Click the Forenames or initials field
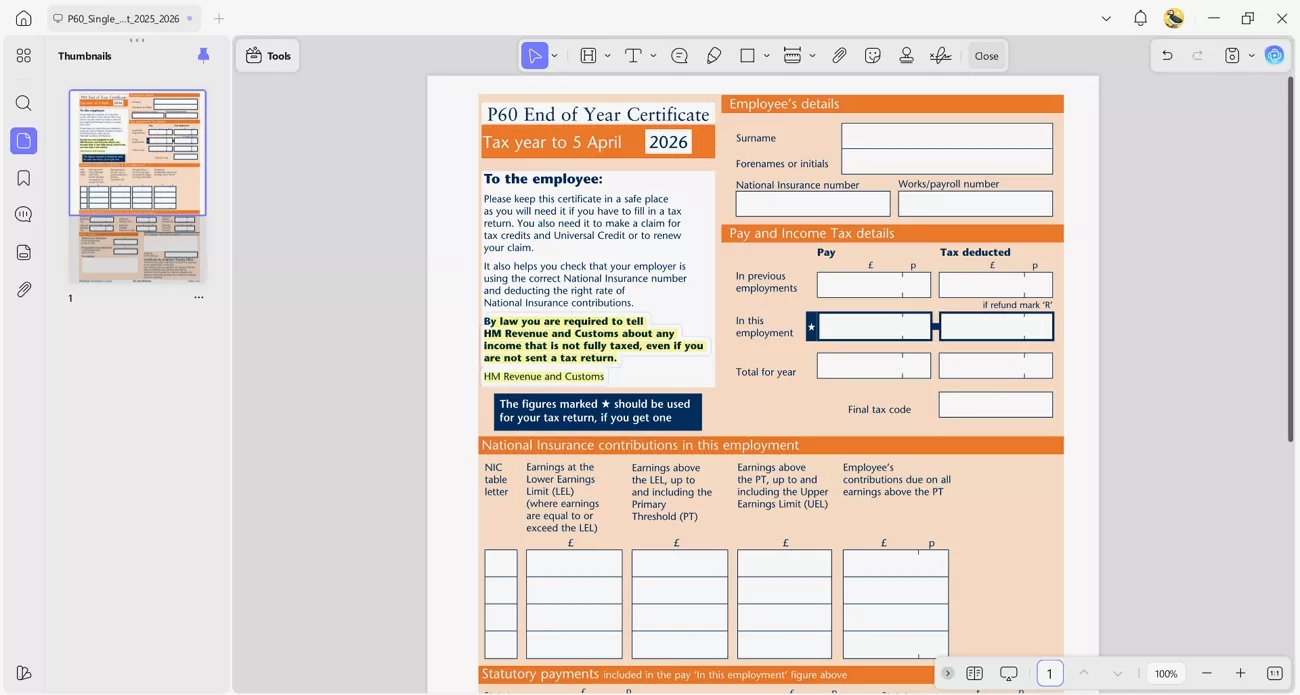The image size is (1300, 695). [947, 161]
